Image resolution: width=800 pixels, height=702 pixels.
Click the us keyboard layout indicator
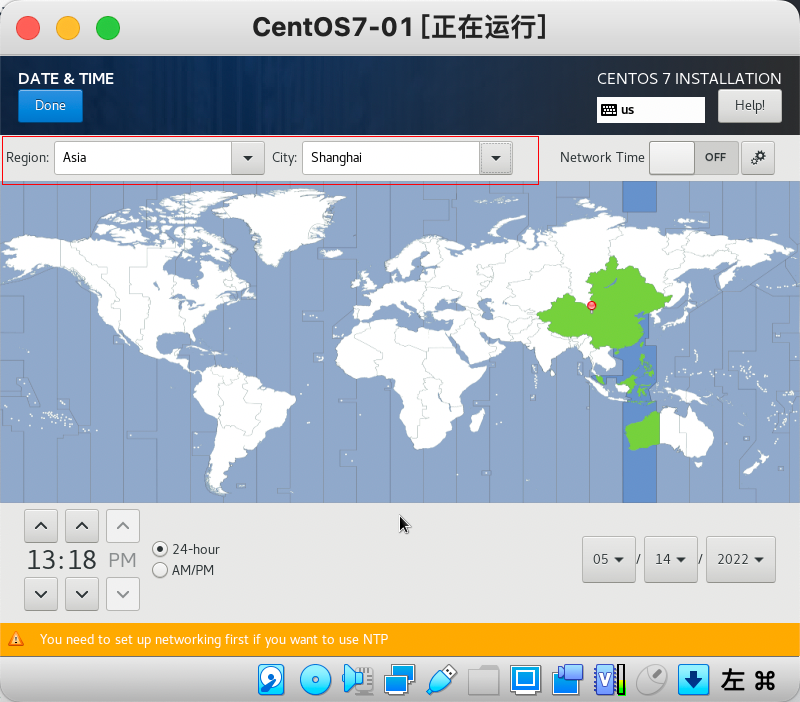coord(651,110)
